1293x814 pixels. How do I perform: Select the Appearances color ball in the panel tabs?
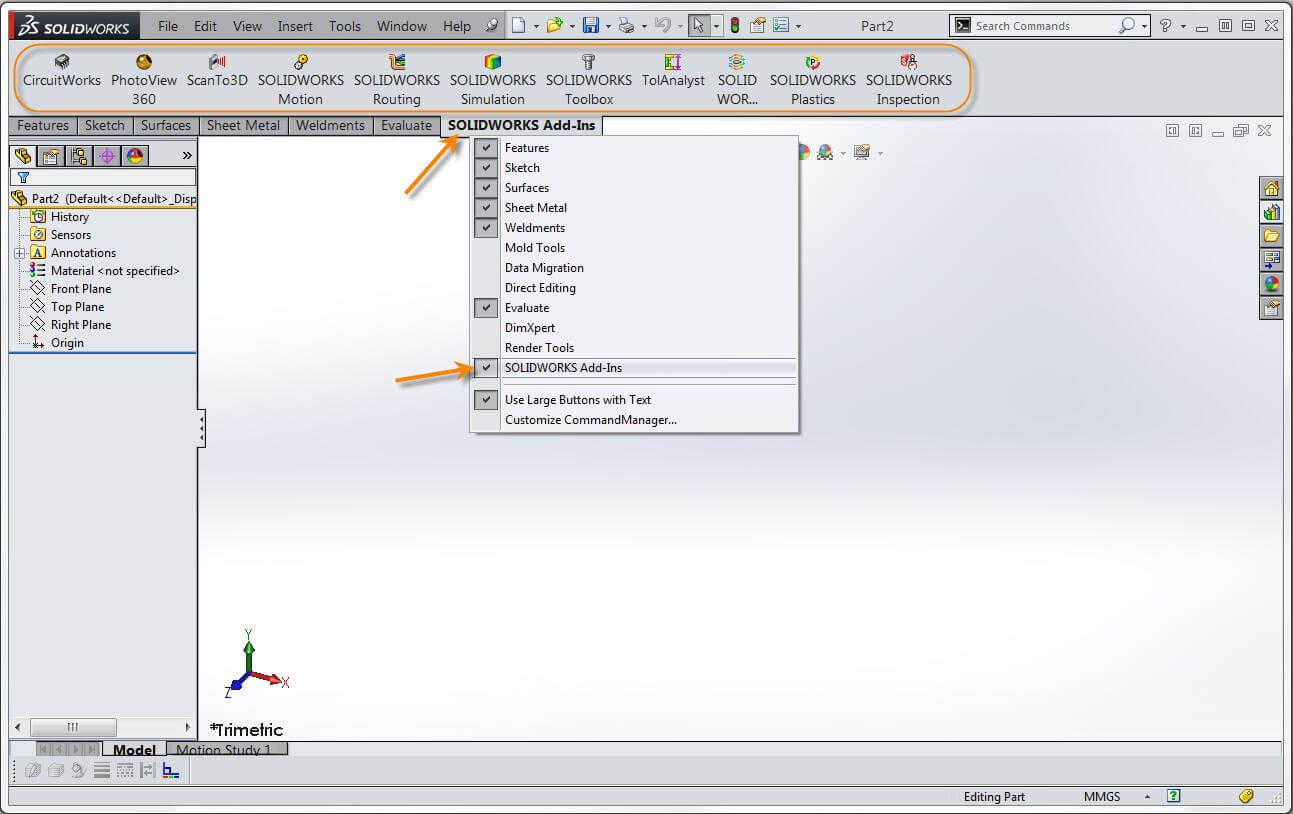[133, 155]
